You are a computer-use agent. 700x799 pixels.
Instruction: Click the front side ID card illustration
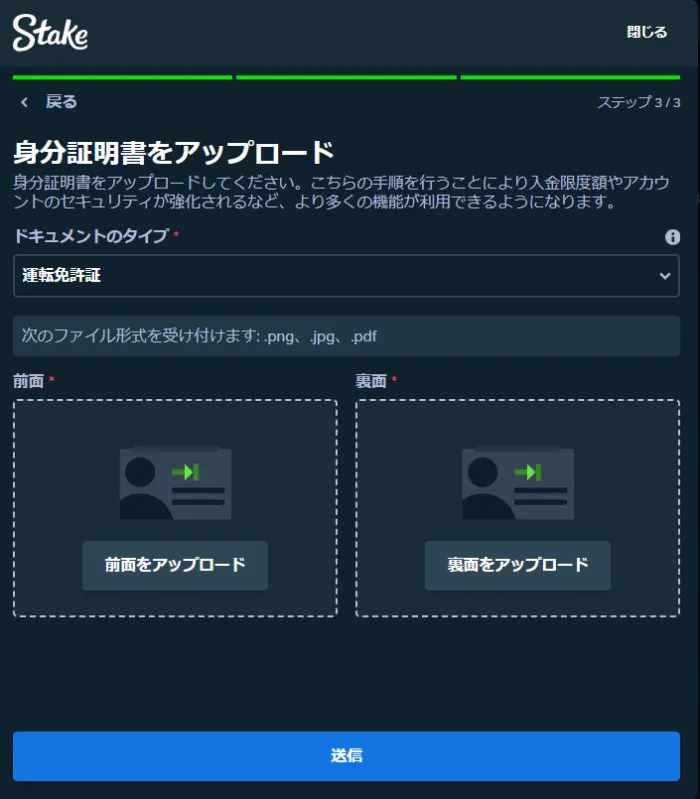(x=175, y=483)
